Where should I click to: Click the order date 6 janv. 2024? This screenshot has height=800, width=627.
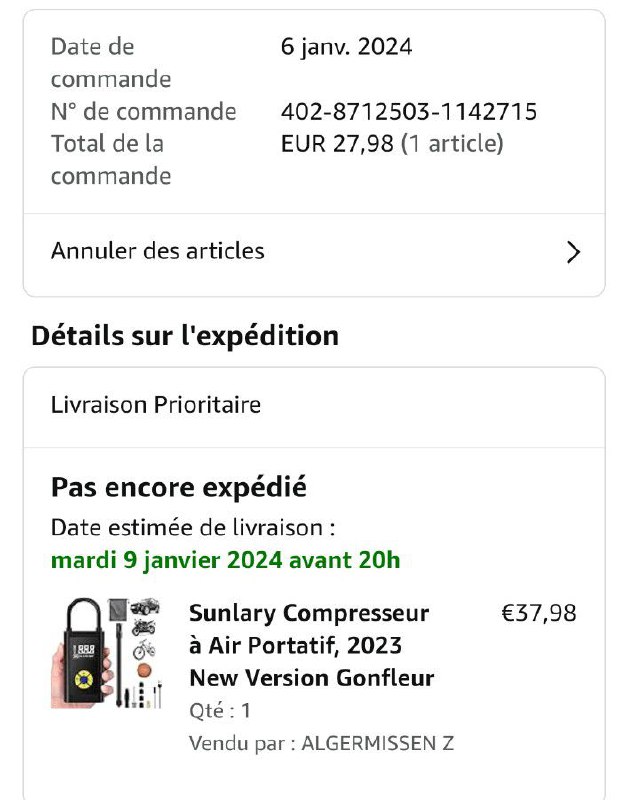click(346, 46)
